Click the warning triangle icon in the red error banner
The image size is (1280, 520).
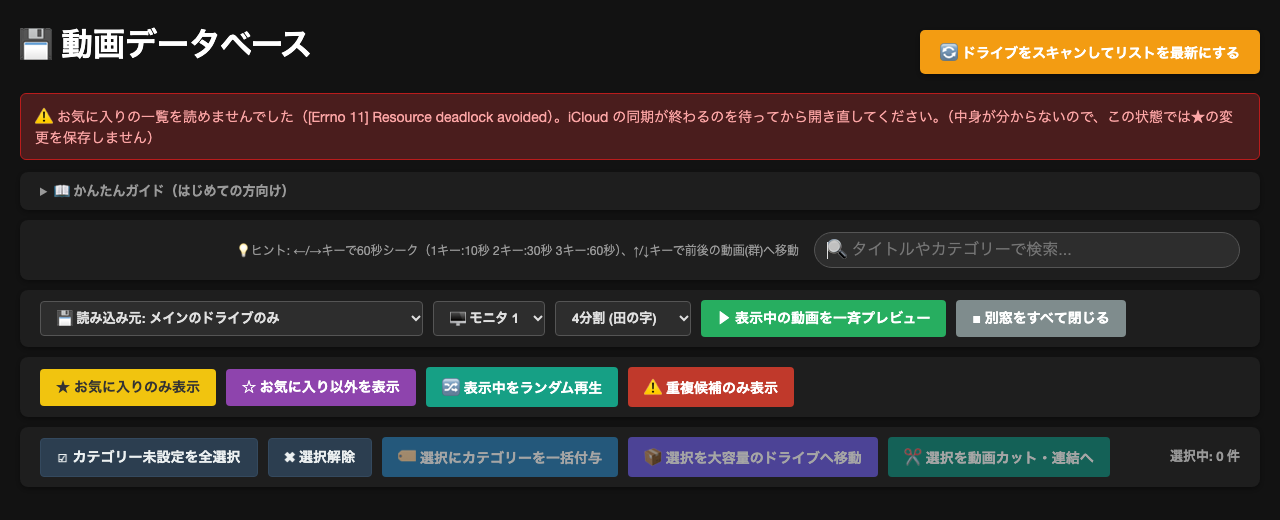coord(43,116)
